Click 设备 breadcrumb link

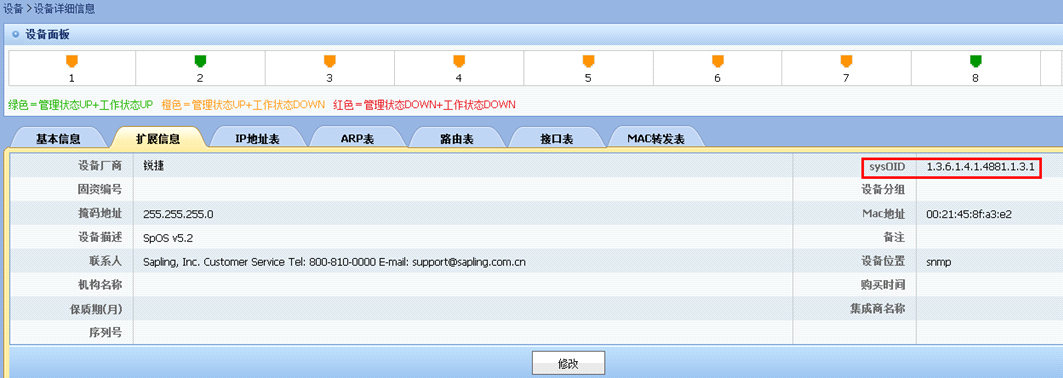[x=13, y=9]
